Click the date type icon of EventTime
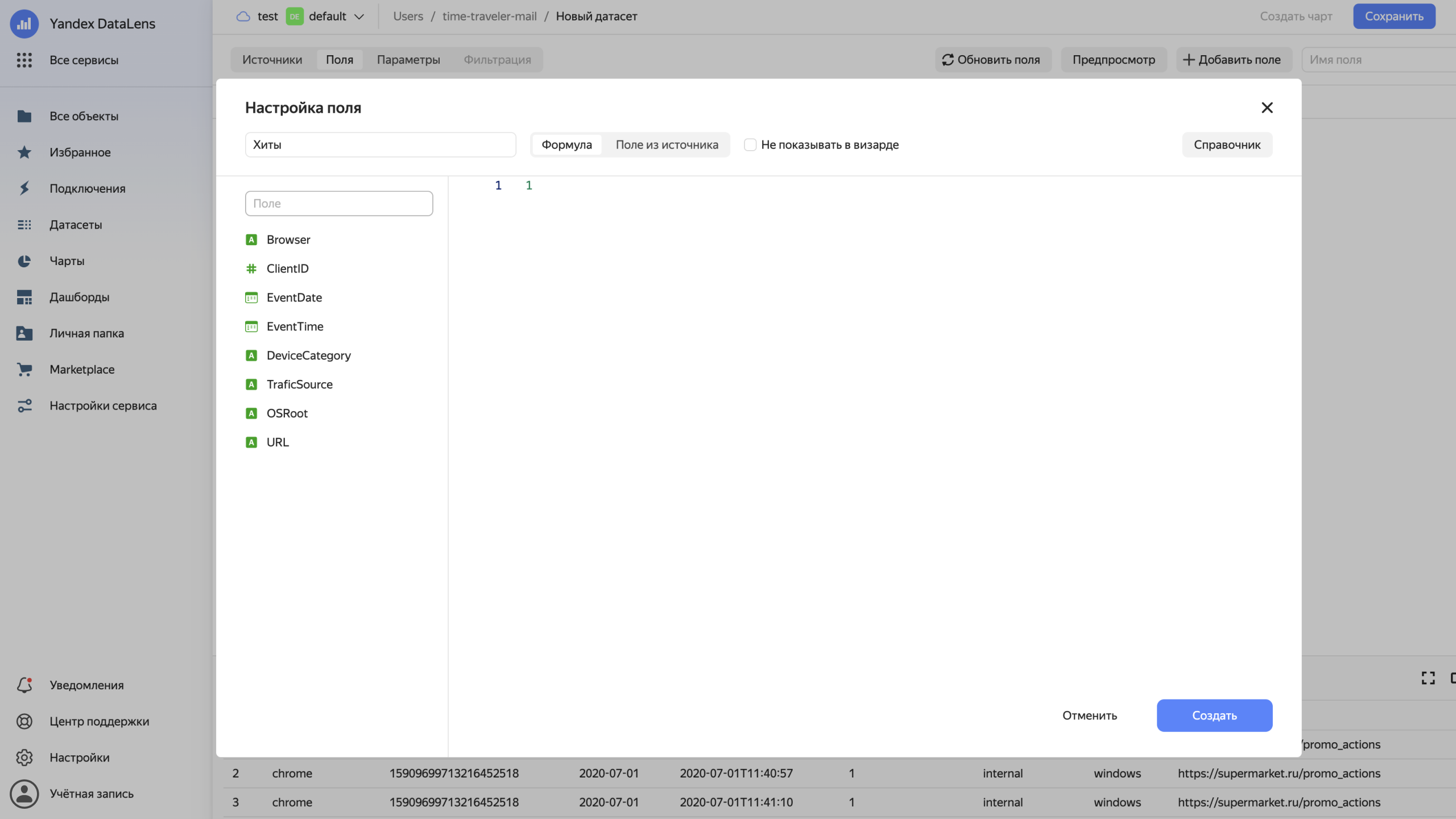The height and width of the screenshot is (819, 1456). pyautogui.click(x=251, y=326)
